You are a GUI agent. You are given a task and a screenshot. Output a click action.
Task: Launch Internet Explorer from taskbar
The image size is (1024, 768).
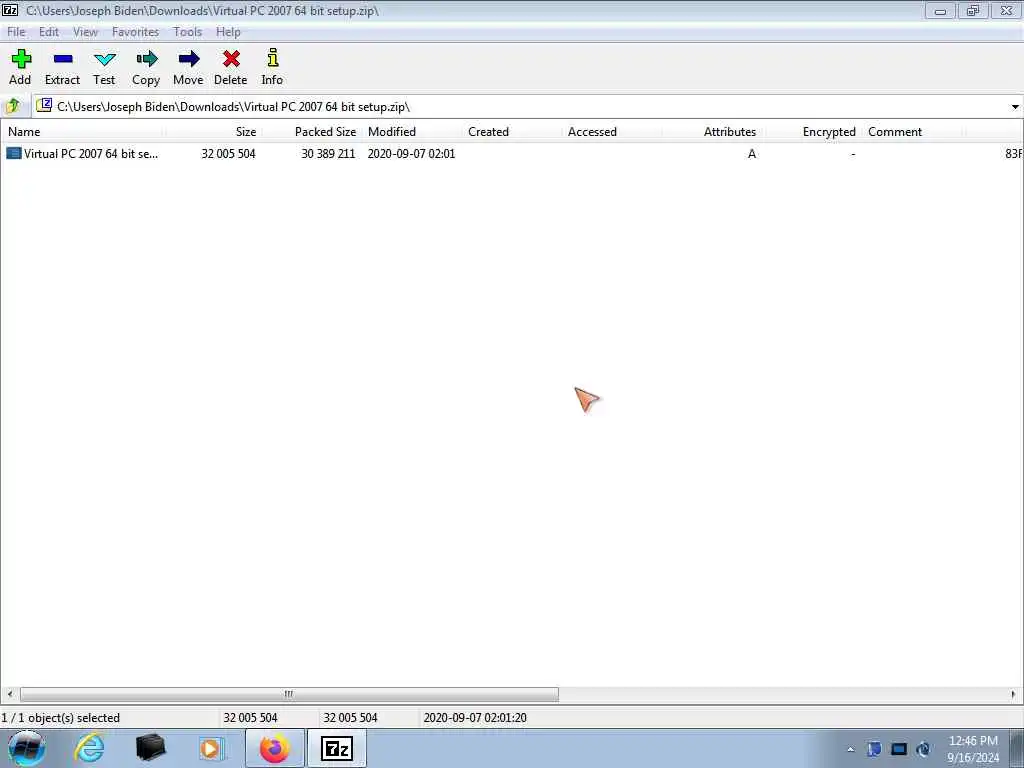(89, 748)
